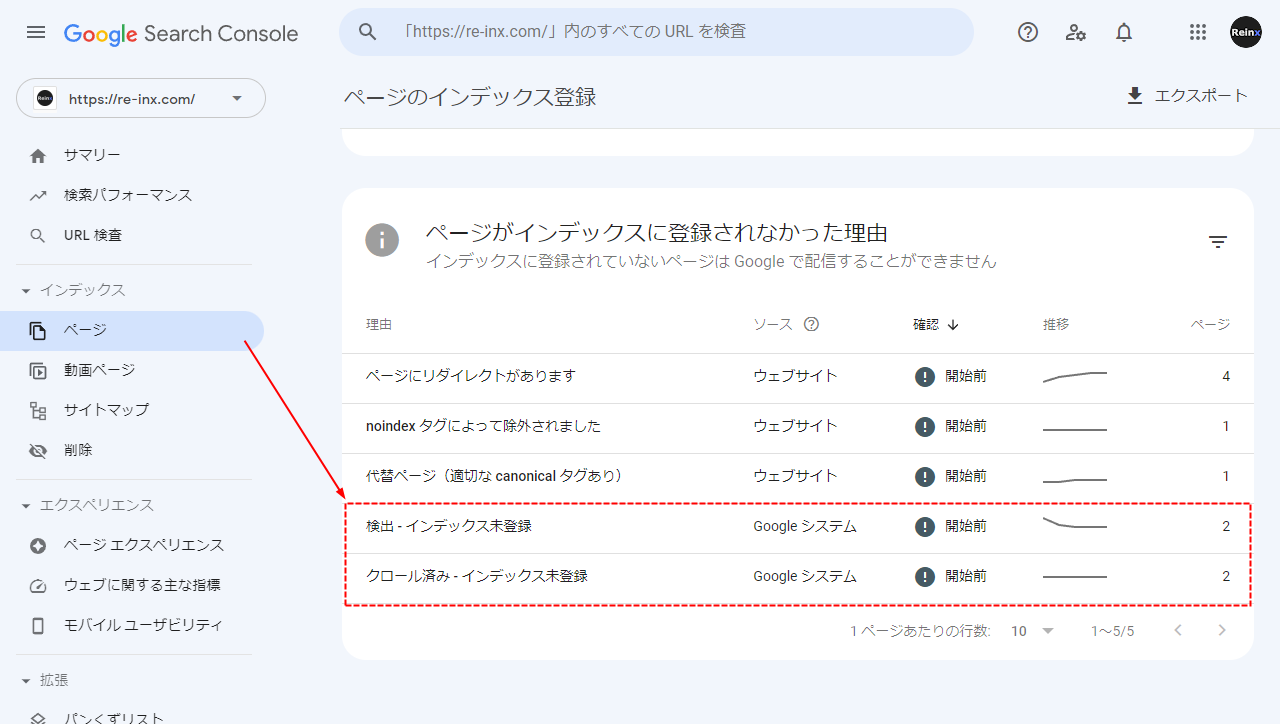Image resolution: width=1280 pixels, height=724 pixels.
Task: Open the table filter icon
Action: pyautogui.click(x=1218, y=242)
